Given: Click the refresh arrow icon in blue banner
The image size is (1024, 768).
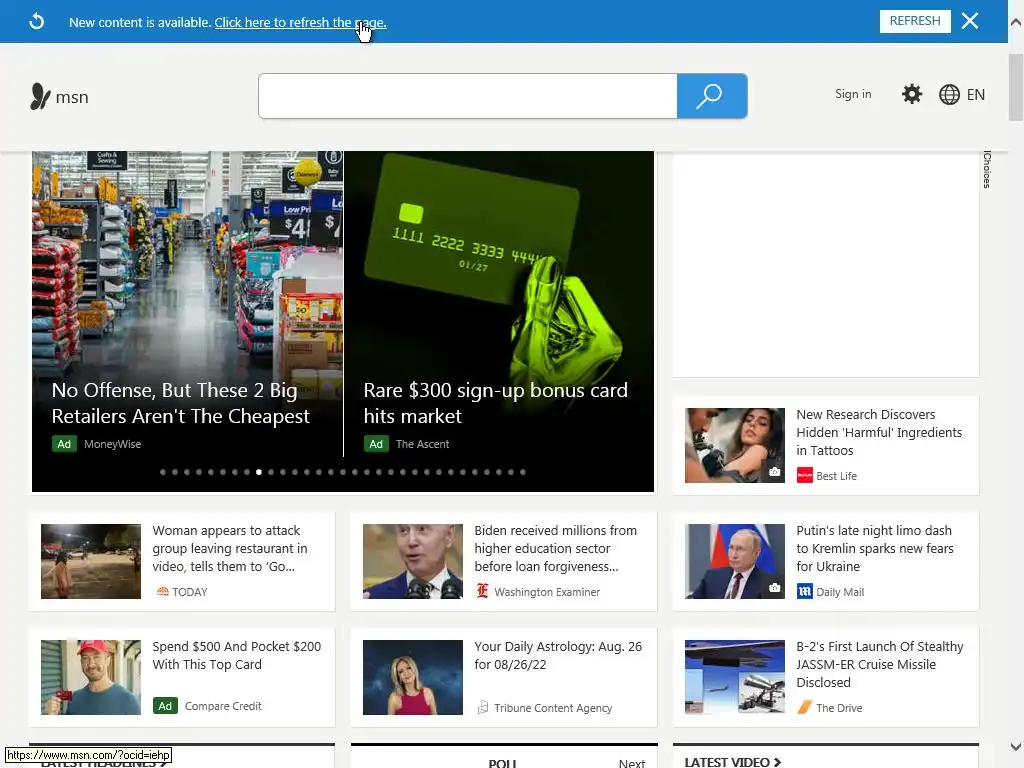Looking at the screenshot, I should [x=37, y=22].
